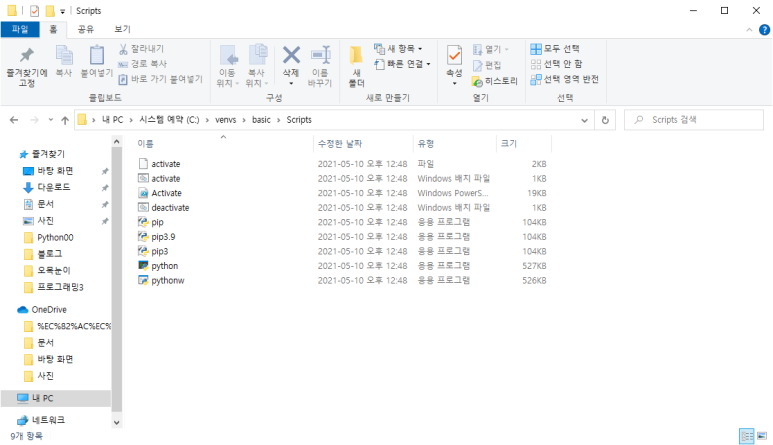
Task: Switch to details view icon in status bar
Action: [747, 436]
